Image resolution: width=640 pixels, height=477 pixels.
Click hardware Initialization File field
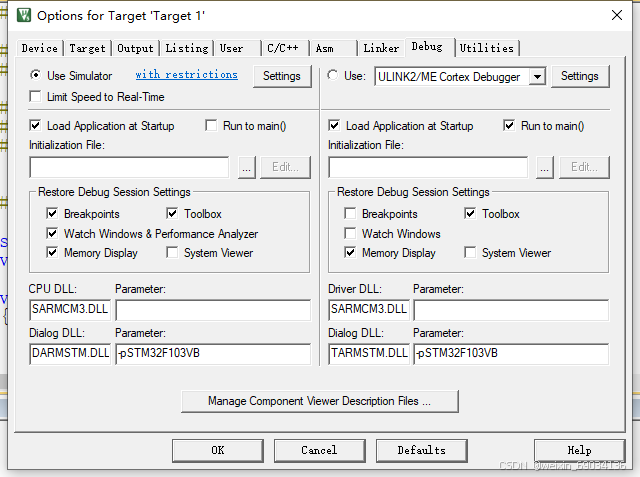click(x=428, y=167)
